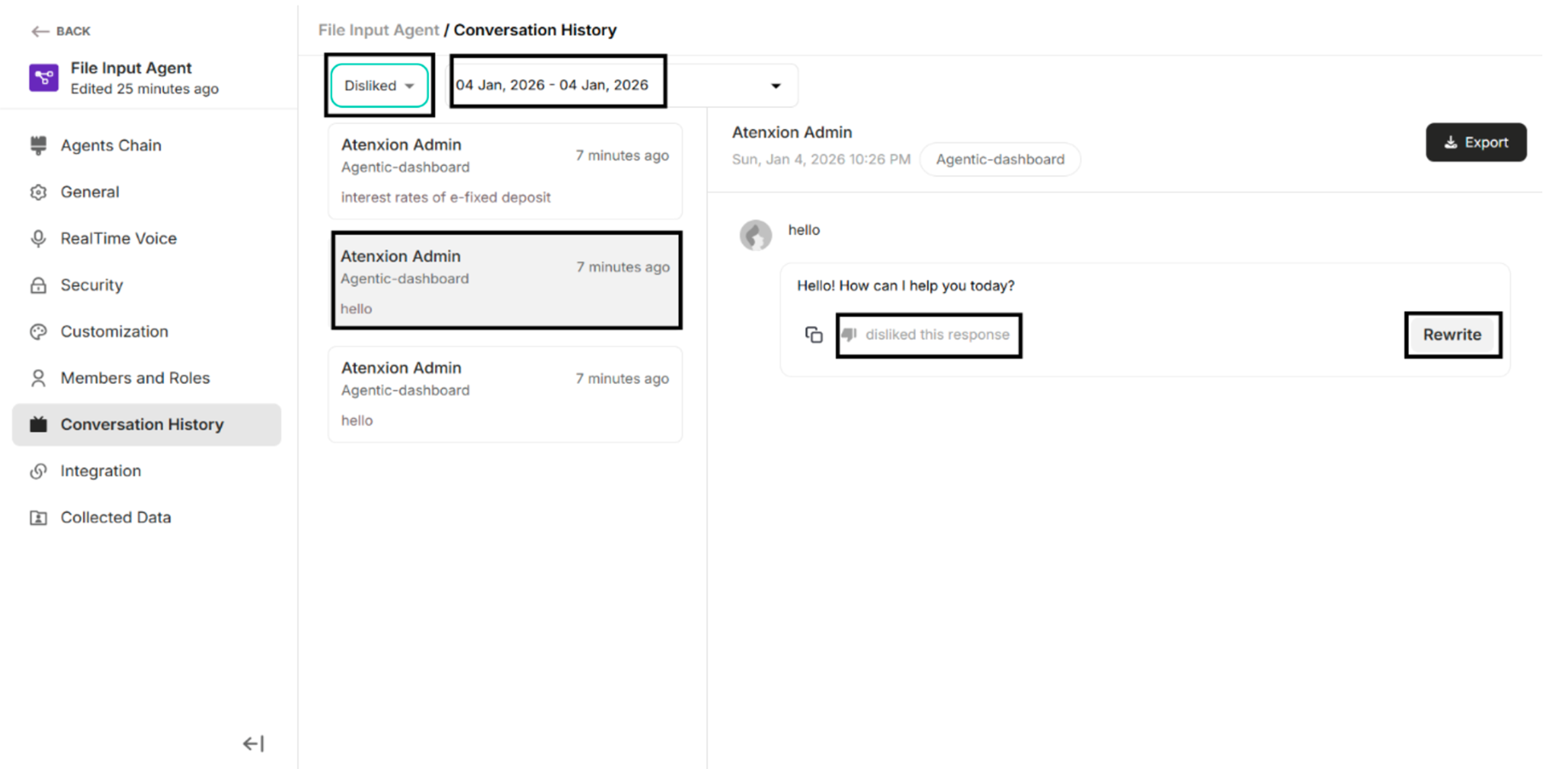
Task: Expand the date range dropdown arrow
Action: click(x=776, y=86)
